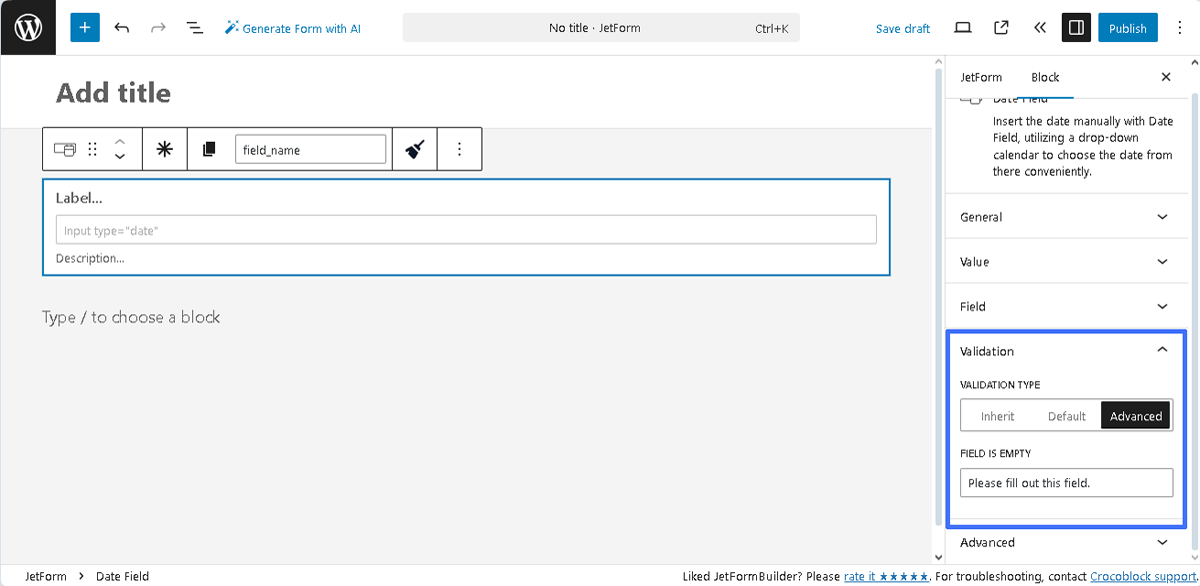
Task: Switch to the JetForm tab
Action: pos(981,77)
